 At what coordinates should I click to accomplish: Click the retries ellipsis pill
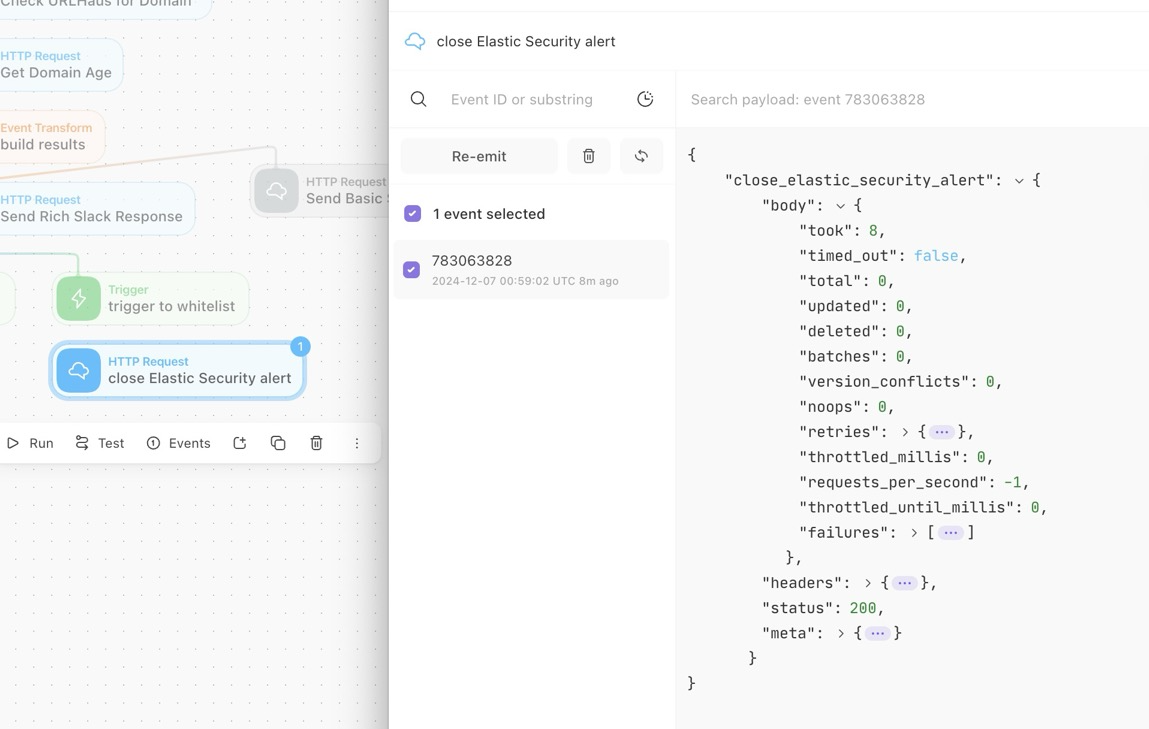[942, 432]
